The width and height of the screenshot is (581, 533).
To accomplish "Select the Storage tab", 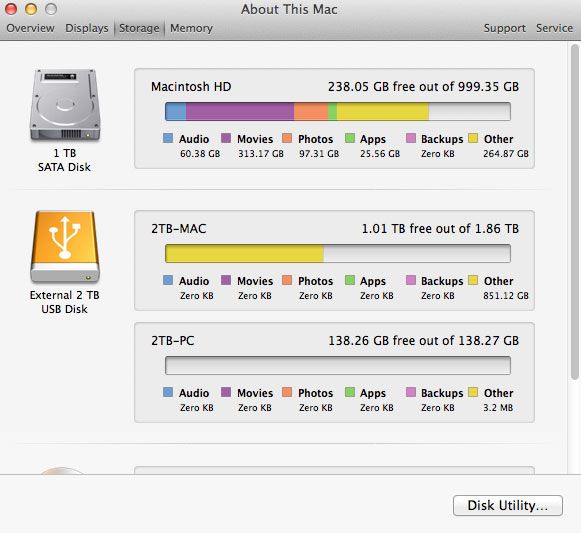I will pos(139,28).
